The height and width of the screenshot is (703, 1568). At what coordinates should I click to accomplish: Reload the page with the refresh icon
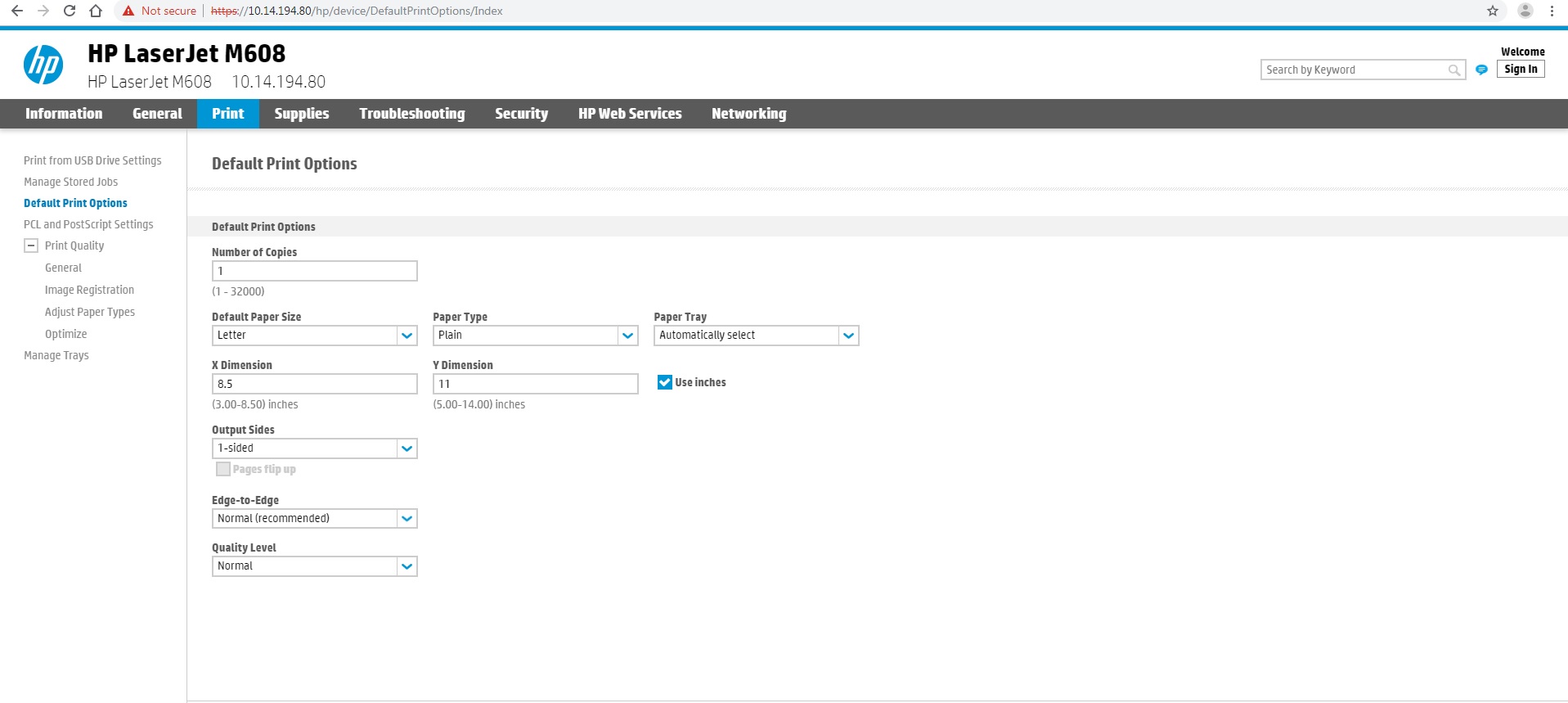tap(70, 11)
